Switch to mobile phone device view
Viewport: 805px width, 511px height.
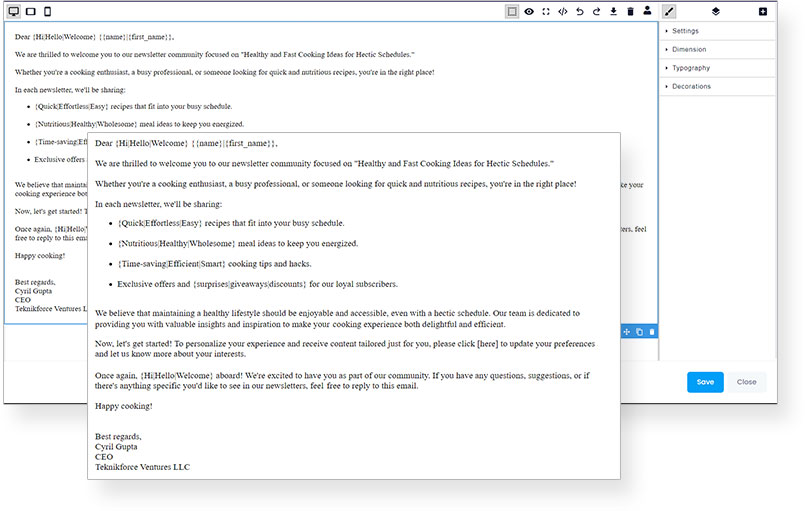(x=47, y=11)
